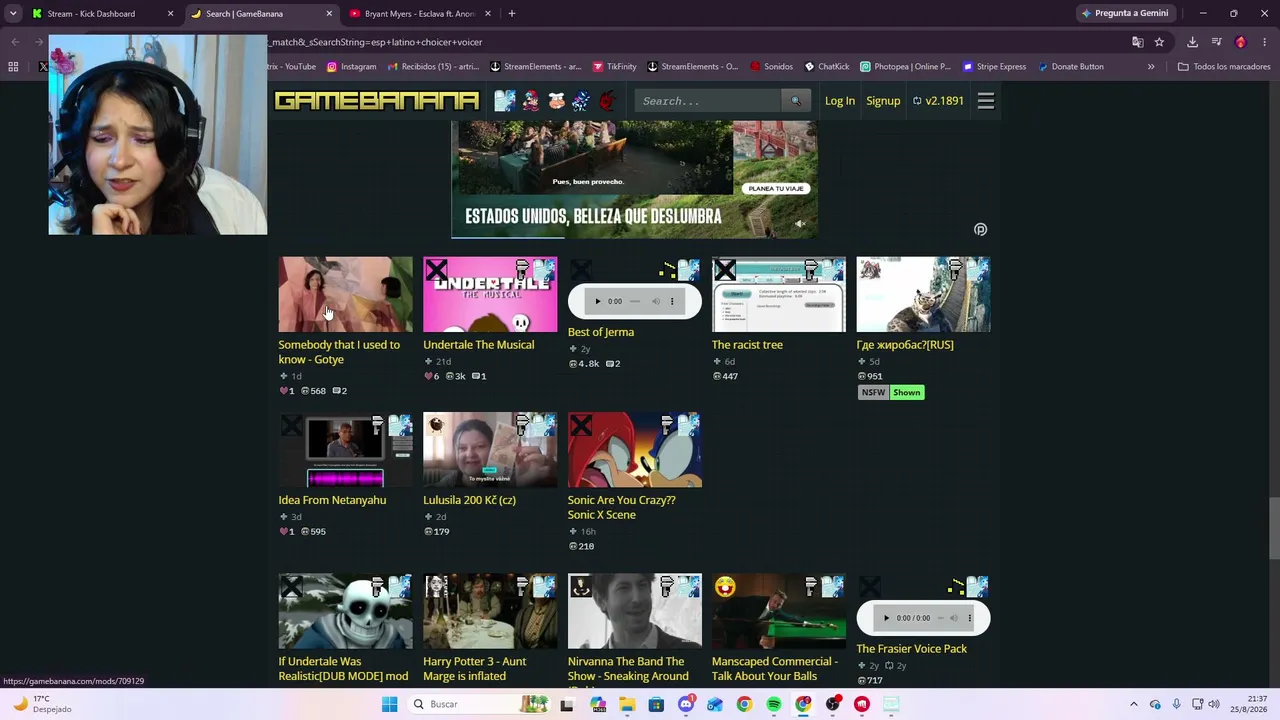Show hidden system tray icons

(1134, 704)
